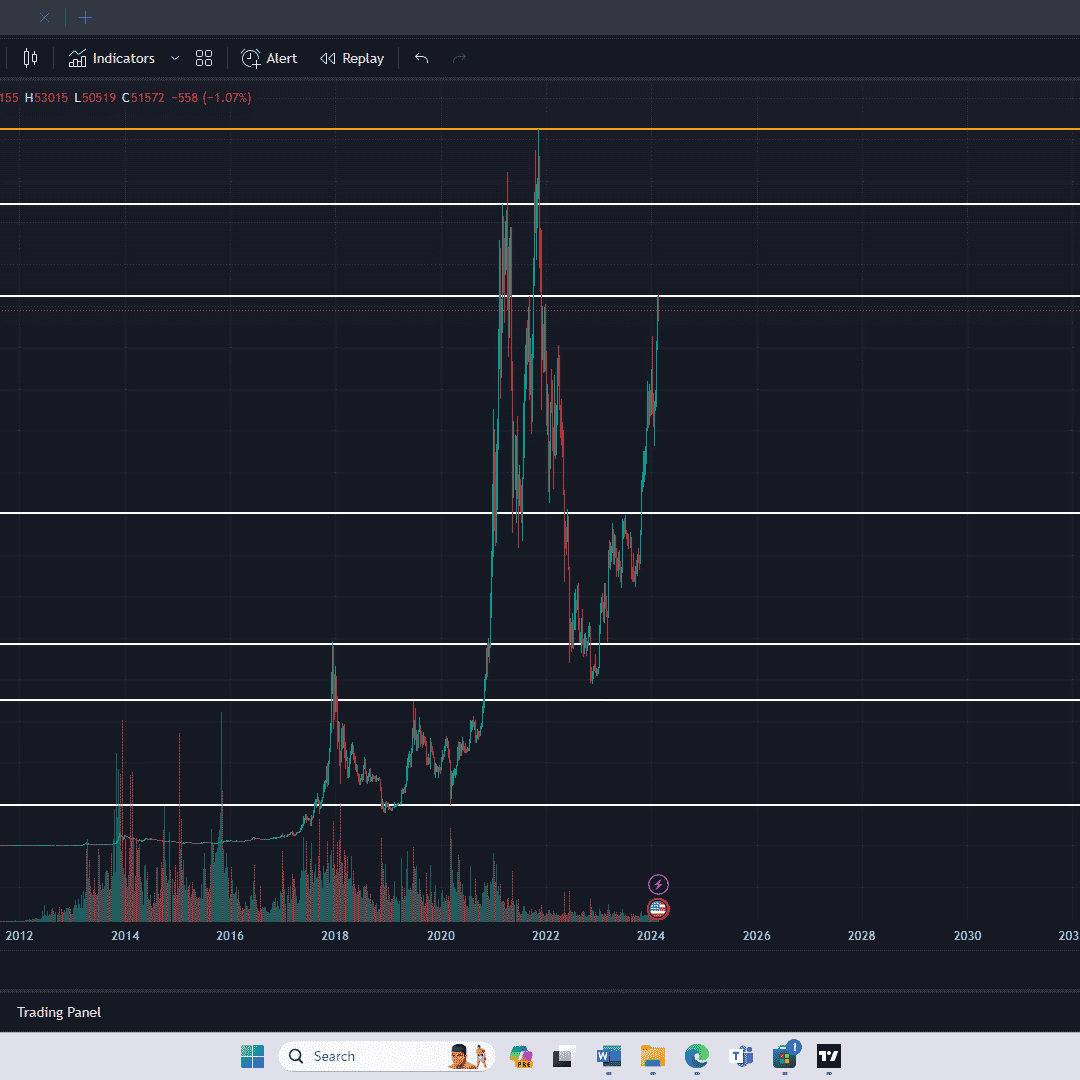
Task: Open the Indicators dialog
Action: tap(112, 58)
